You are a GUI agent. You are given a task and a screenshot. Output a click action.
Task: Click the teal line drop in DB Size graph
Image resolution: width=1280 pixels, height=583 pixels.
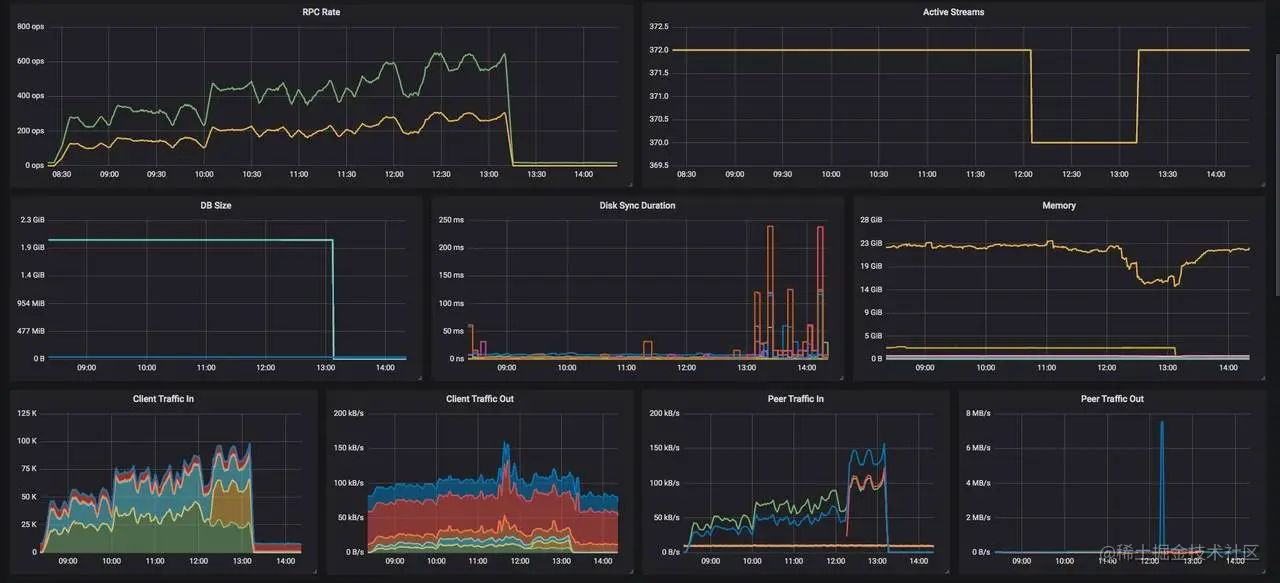coord(332,300)
